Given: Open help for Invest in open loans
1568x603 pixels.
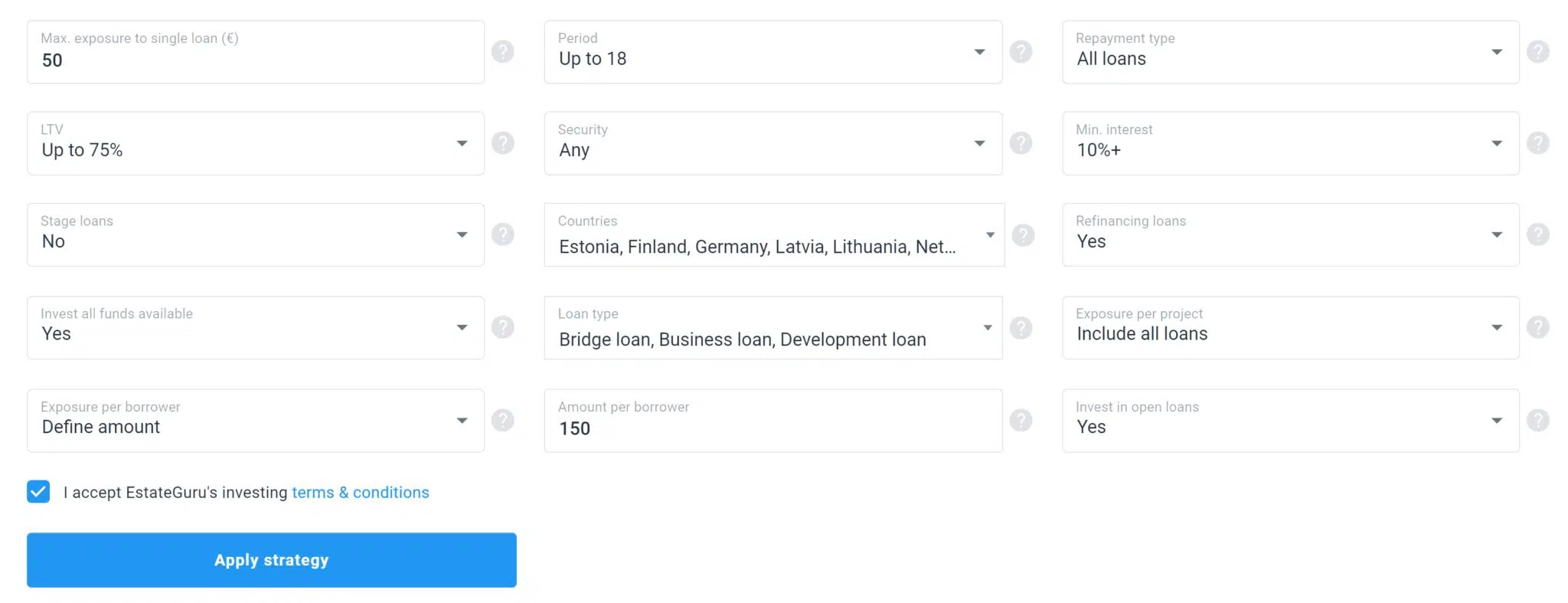Looking at the screenshot, I should point(1537,420).
